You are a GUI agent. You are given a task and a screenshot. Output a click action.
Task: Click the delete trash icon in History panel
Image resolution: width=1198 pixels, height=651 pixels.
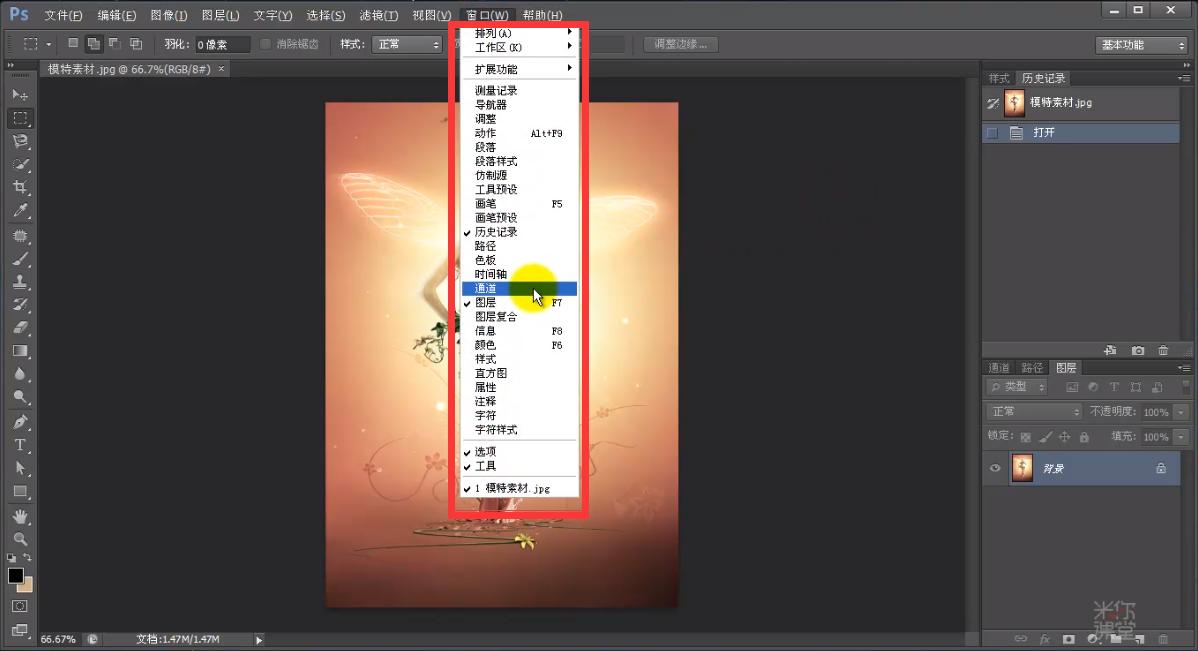point(1163,350)
